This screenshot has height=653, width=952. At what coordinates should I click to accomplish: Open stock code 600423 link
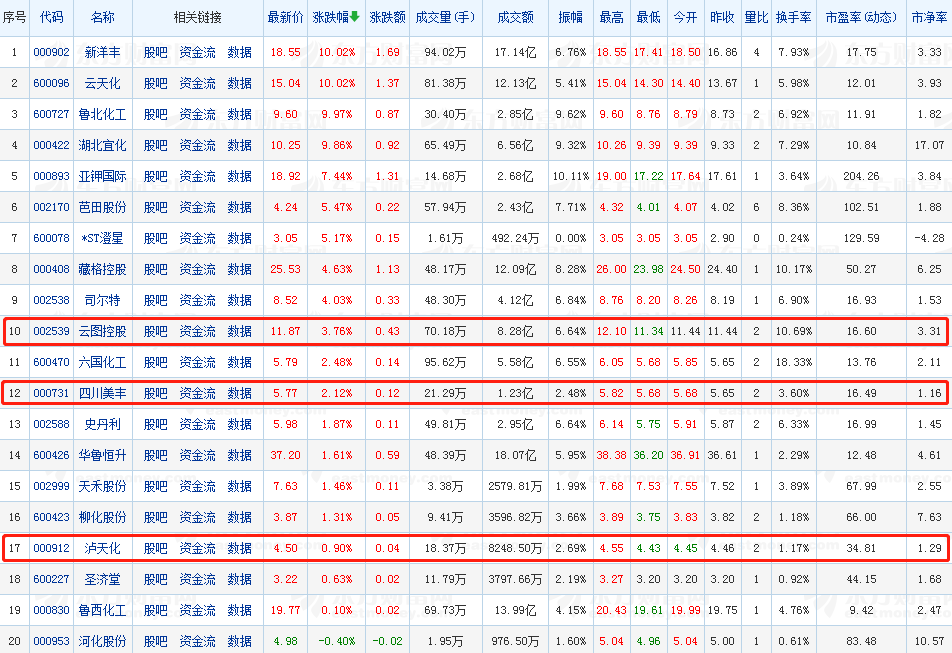(x=51, y=517)
